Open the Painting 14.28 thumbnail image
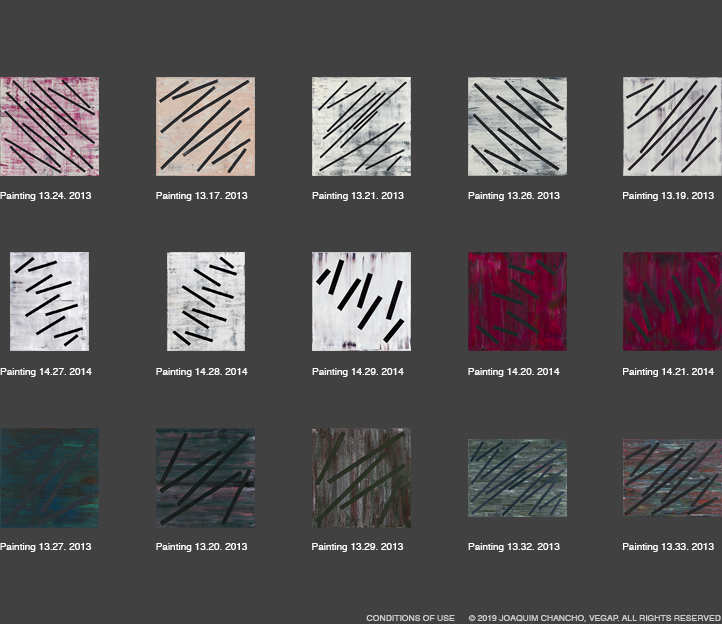The image size is (722, 624). tap(206, 301)
